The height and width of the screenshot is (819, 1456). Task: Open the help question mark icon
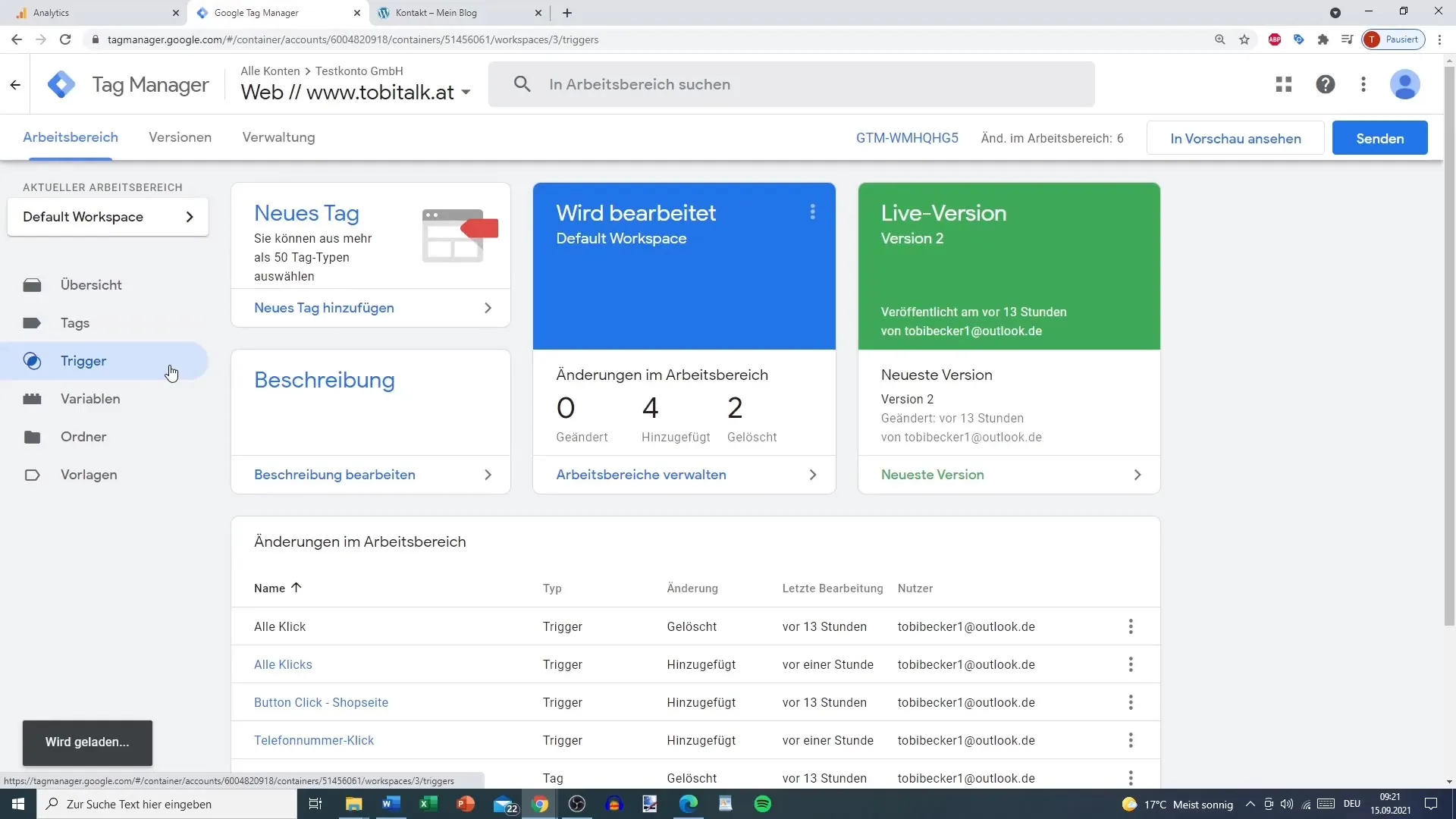(x=1326, y=84)
